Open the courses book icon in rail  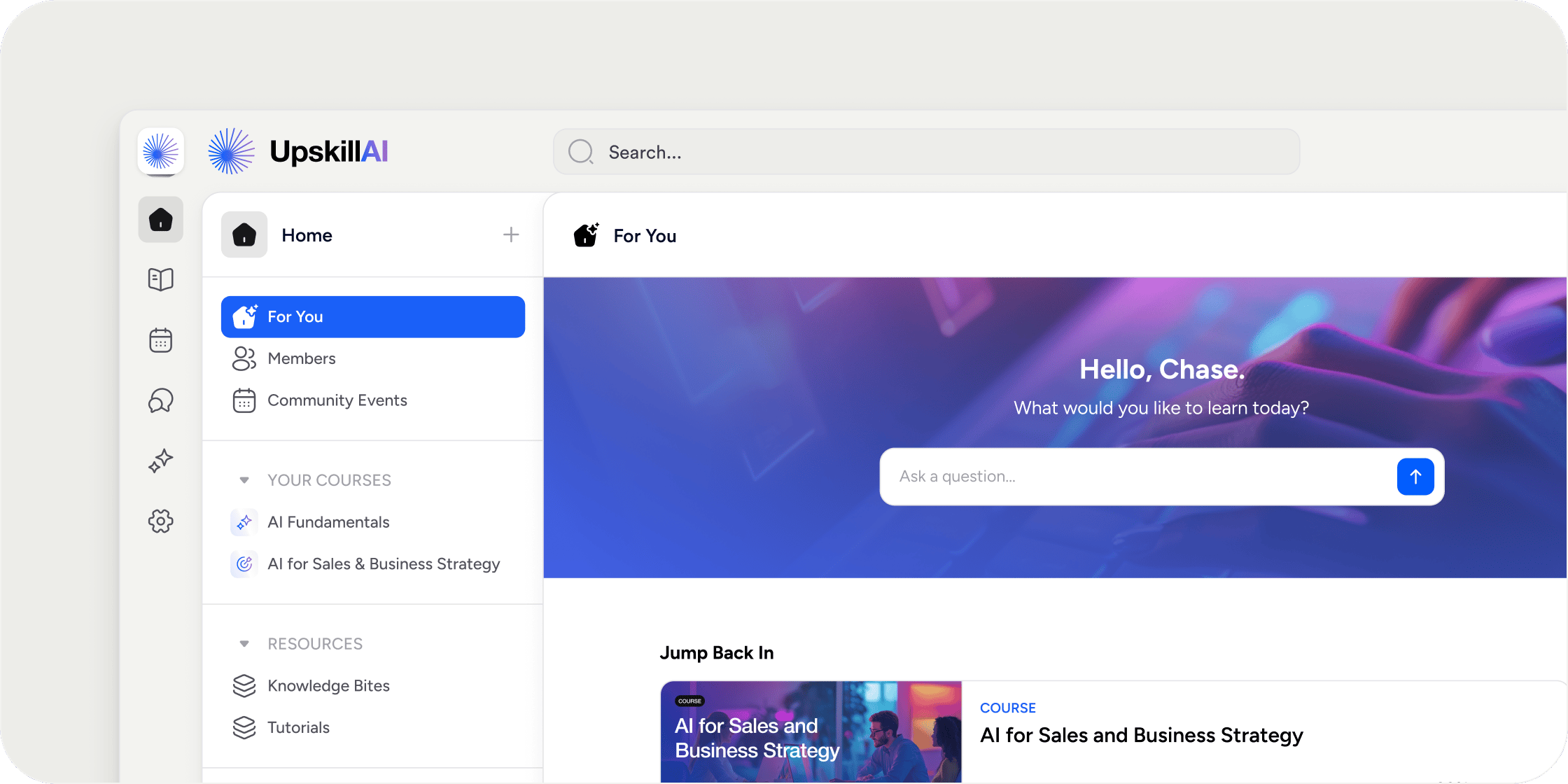[161, 279]
